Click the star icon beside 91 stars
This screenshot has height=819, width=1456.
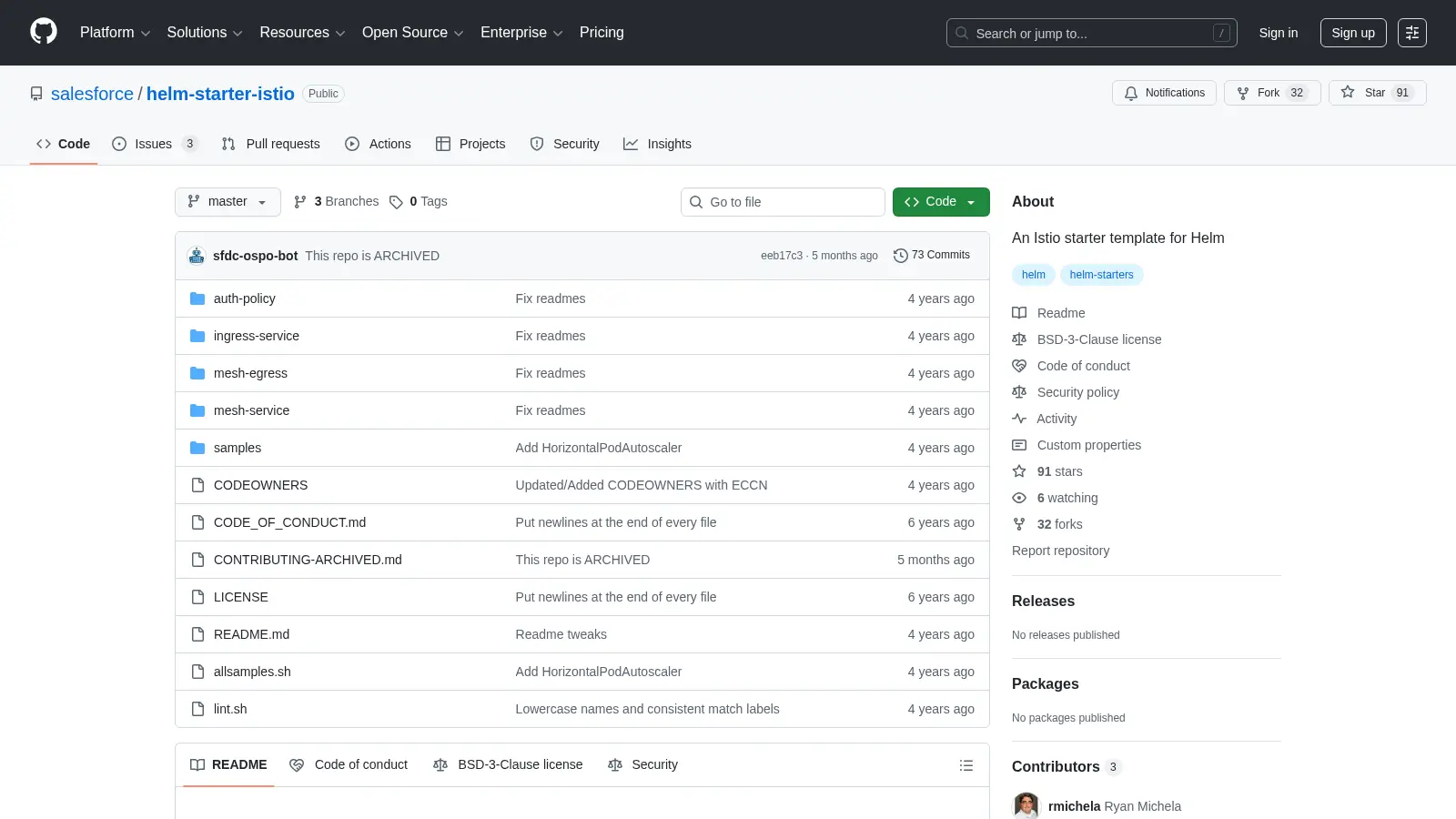(1019, 471)
